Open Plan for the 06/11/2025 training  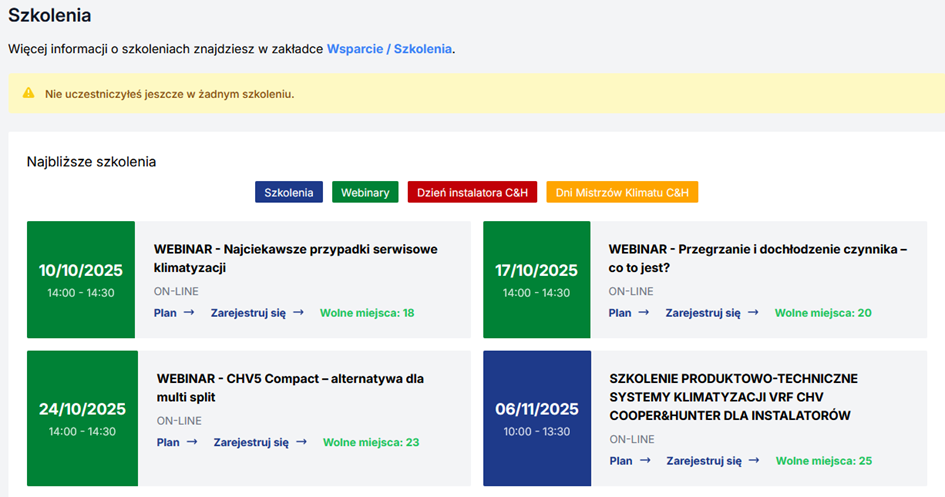point(629,461)
